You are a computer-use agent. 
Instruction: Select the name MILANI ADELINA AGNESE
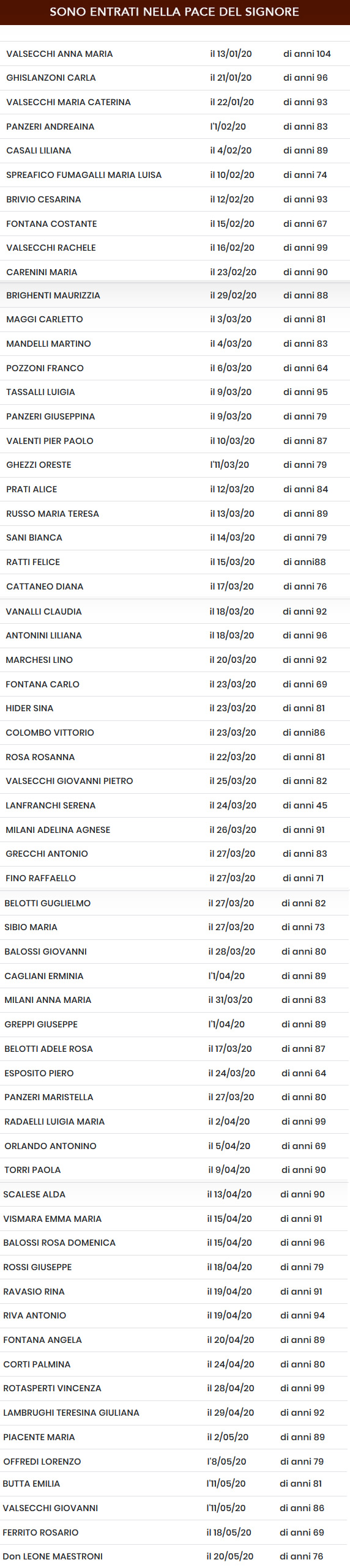58,830
